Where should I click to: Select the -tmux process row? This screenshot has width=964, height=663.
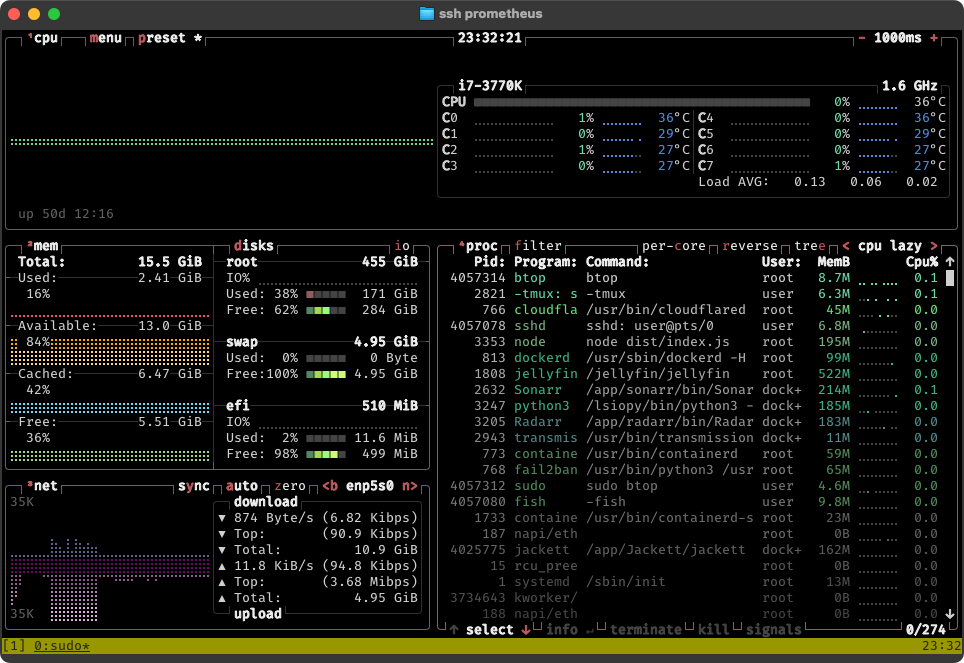tap(693, 294)
